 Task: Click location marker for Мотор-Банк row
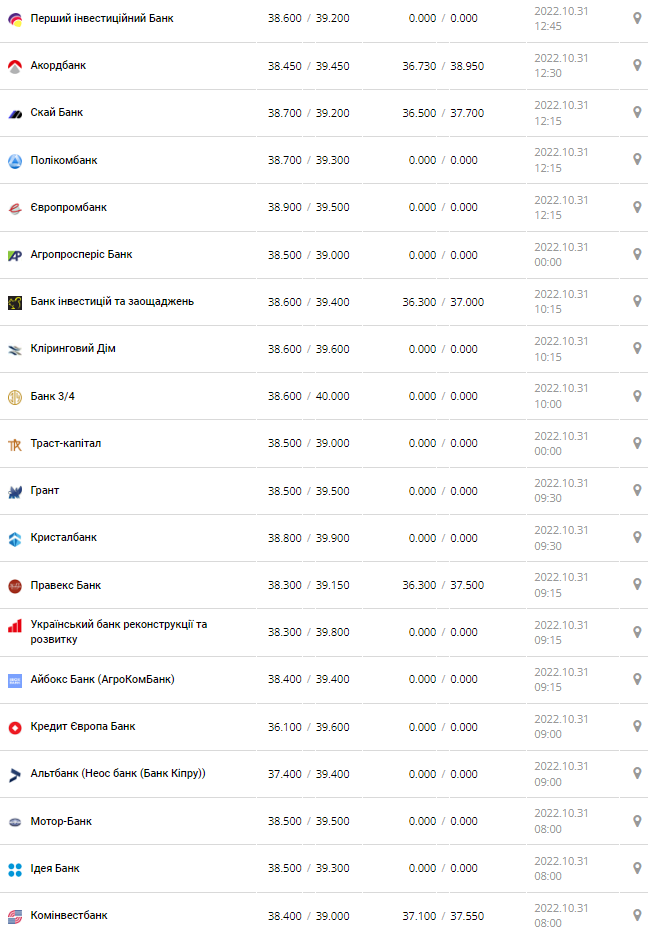[637, 821]
